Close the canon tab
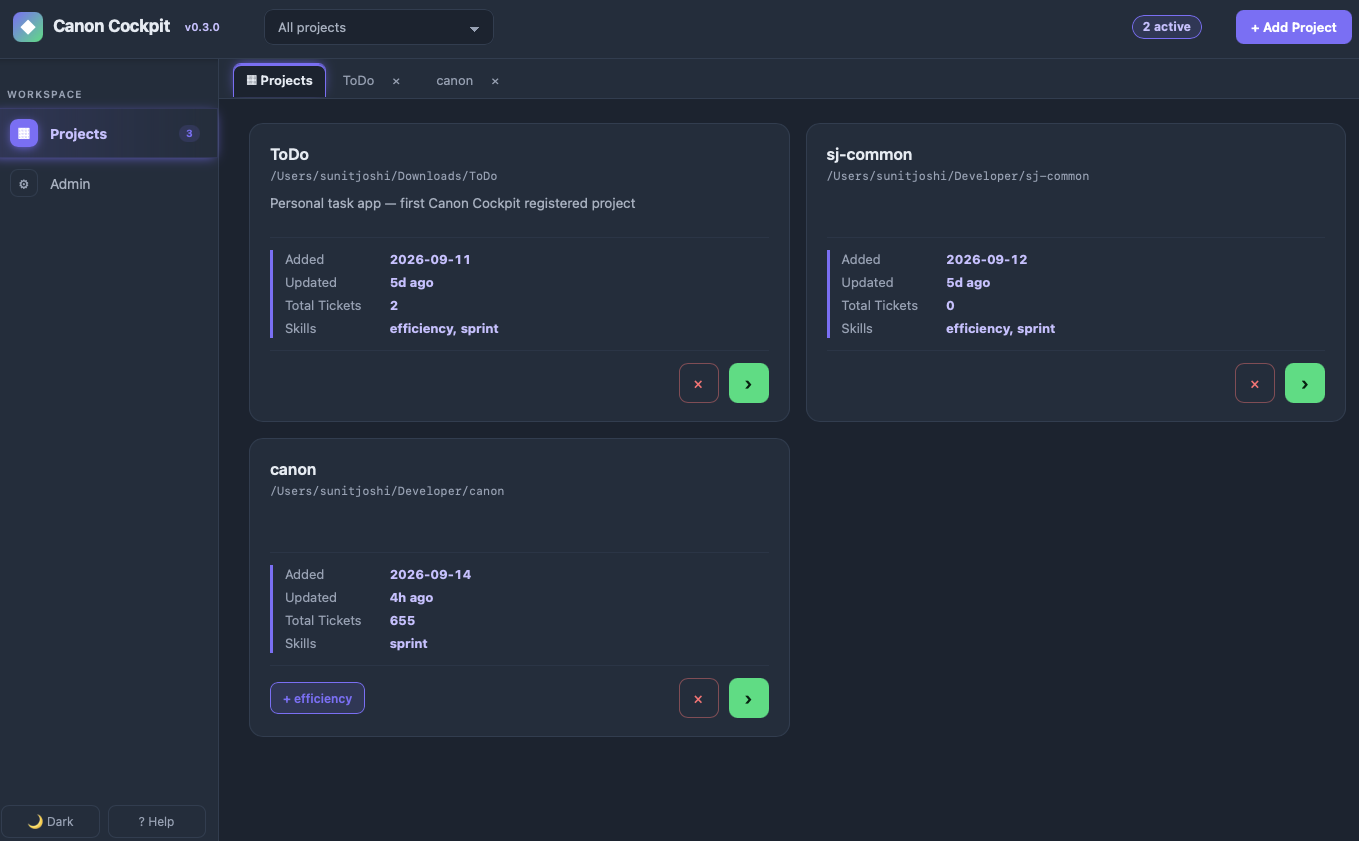 tap(495, 81)
